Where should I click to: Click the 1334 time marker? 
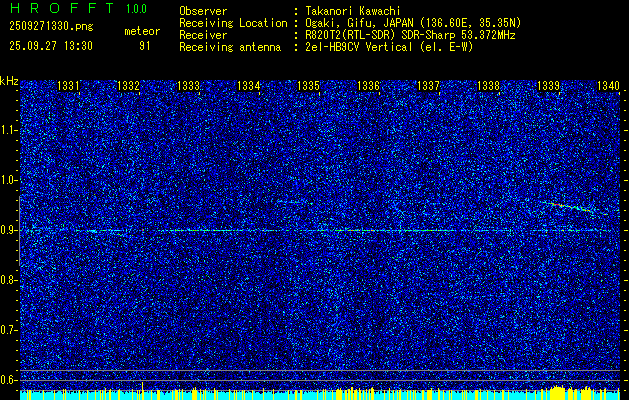249,86
